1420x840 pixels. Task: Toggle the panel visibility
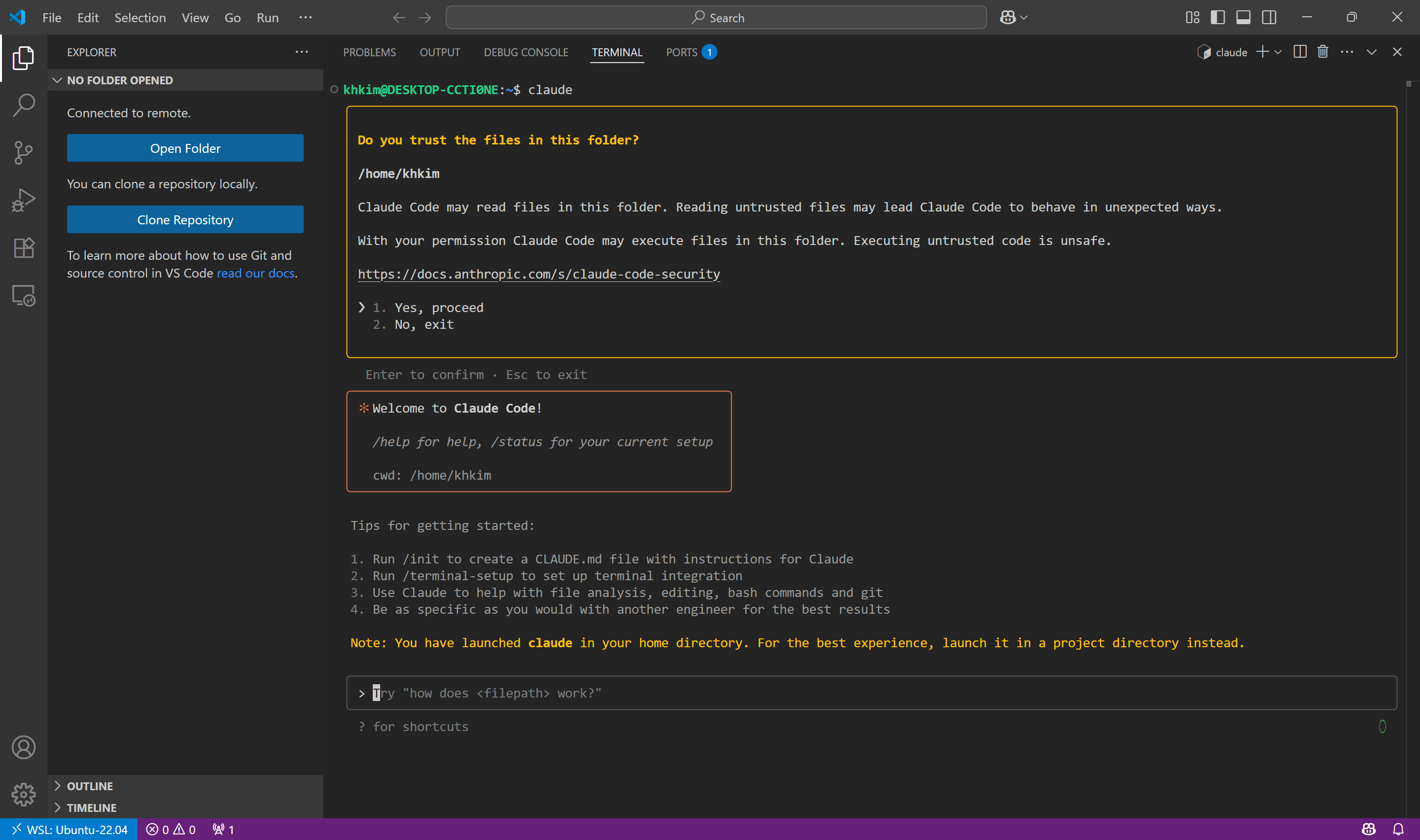click(1242, 17)
